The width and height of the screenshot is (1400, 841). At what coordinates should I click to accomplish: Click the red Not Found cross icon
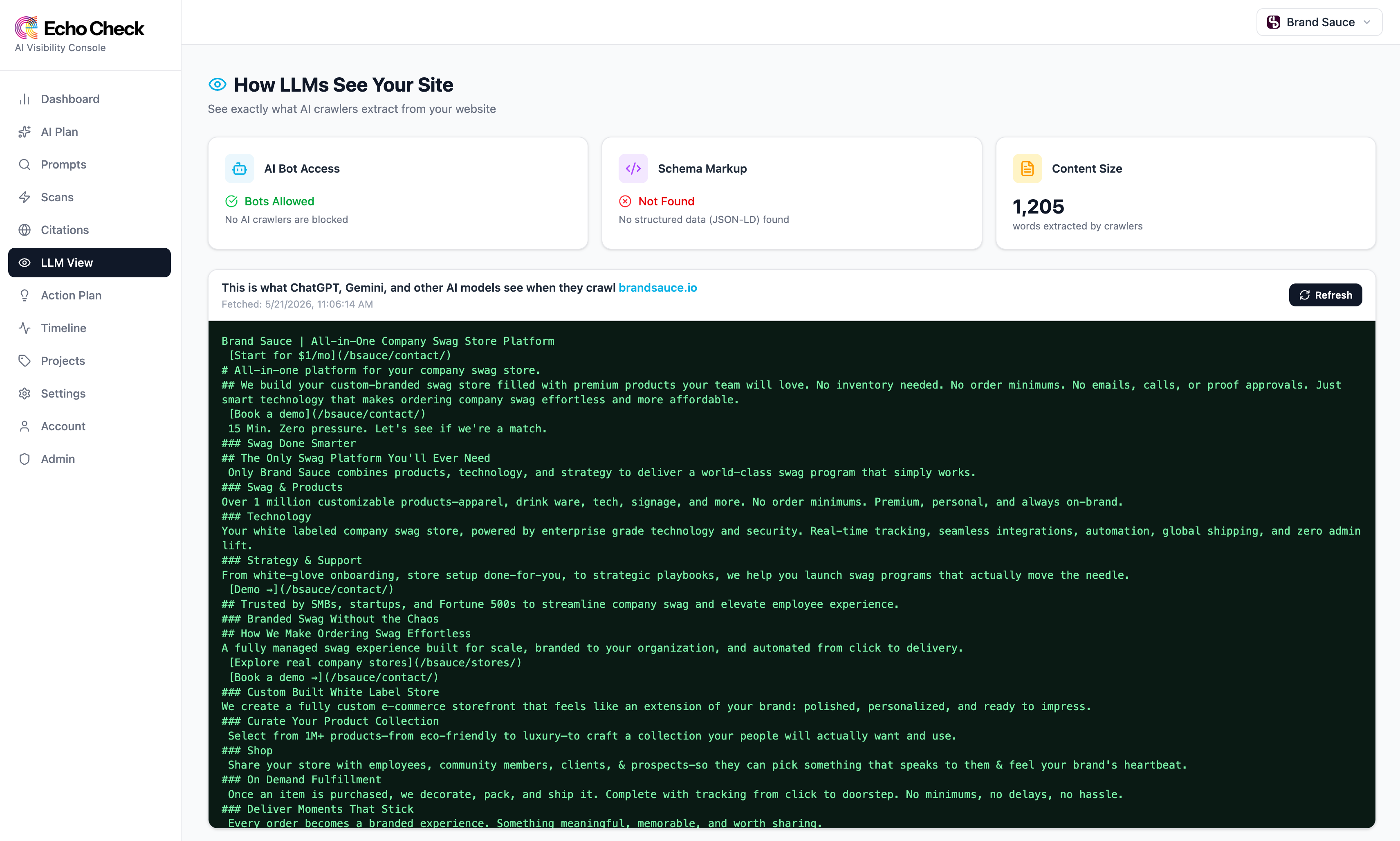tap(625, 201)
